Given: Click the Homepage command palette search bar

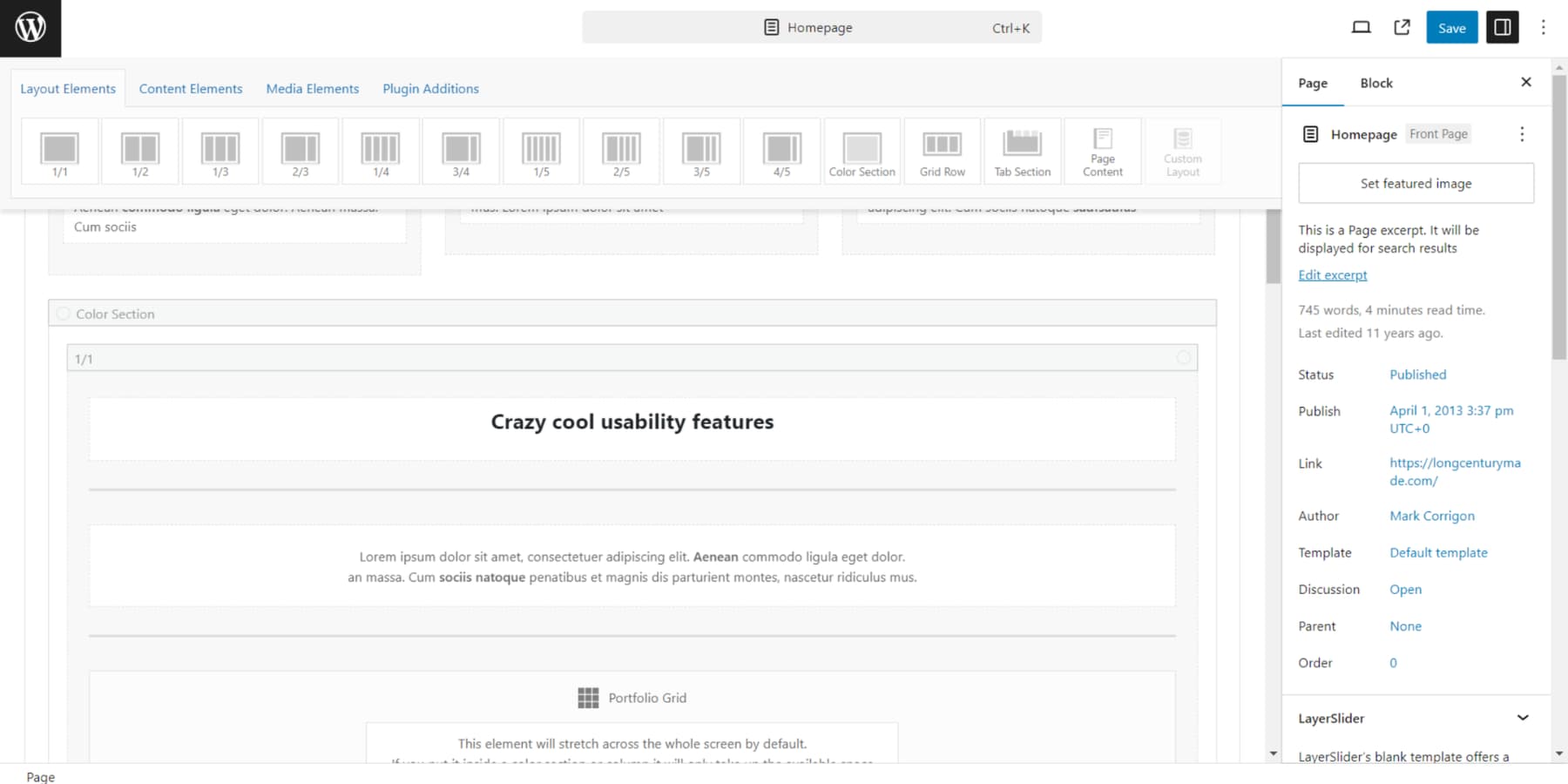Looking at the screenshot, I should [811, 28].
